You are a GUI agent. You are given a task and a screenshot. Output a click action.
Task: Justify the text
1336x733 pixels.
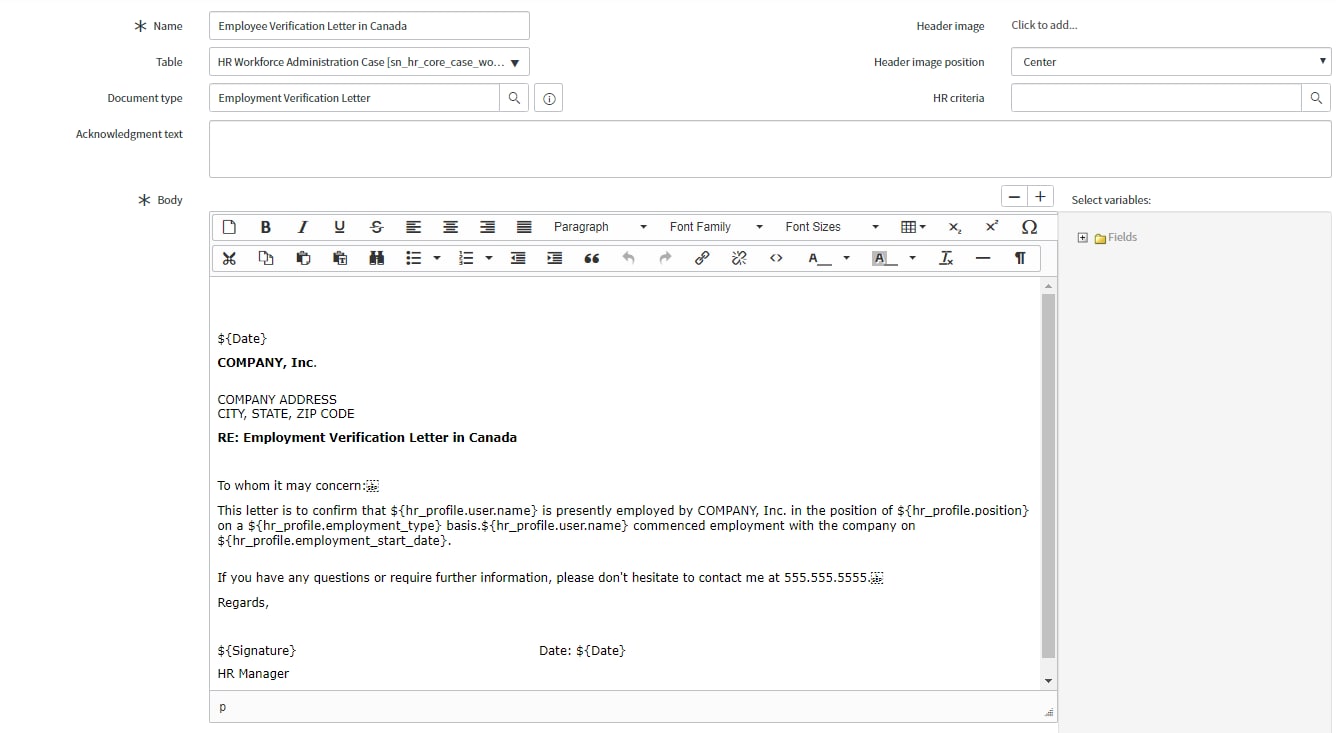524,227
